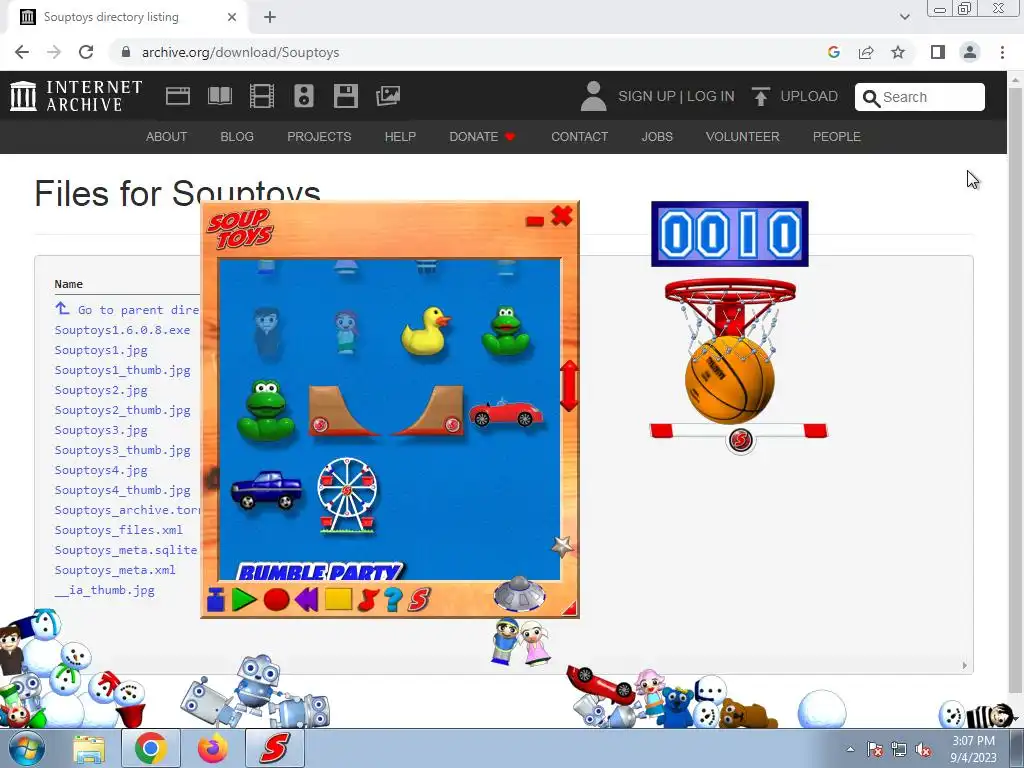Select the right-facing wooden ramp toy
Screen dimensions: 1024x768
[428, 410]
